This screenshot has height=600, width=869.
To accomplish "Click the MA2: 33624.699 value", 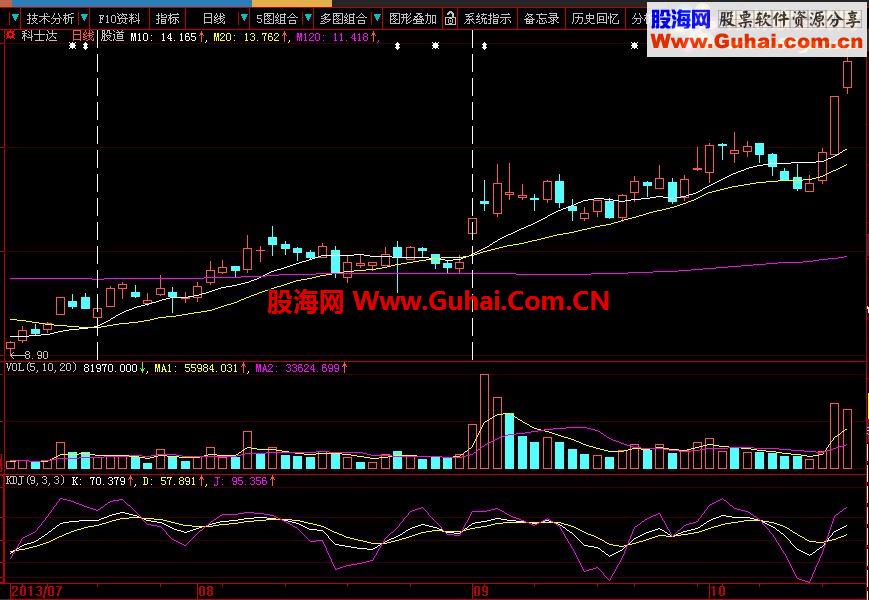I will click(x=297, y=367).
